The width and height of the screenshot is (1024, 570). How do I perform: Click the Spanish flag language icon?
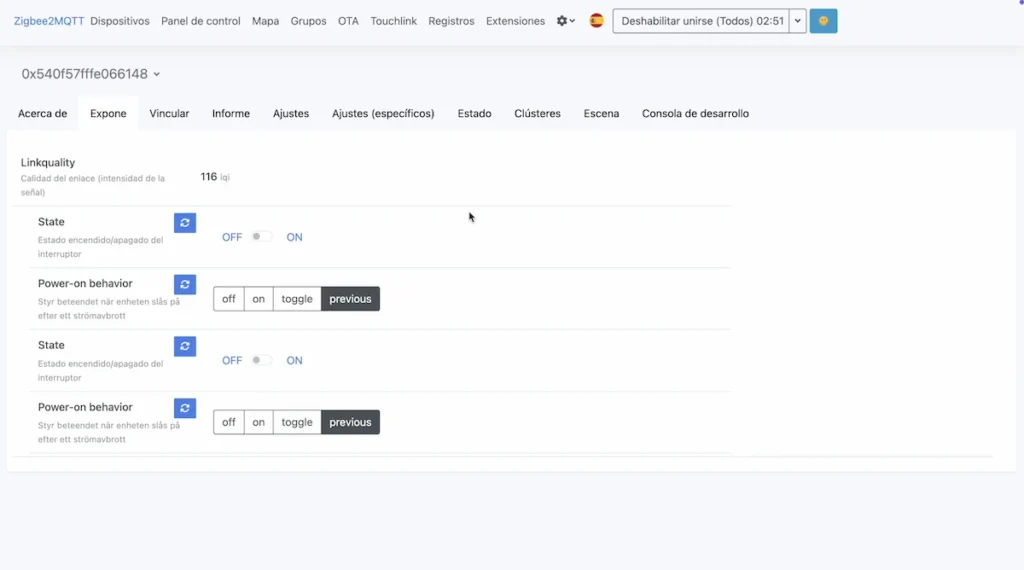click(x=597, y=21)
